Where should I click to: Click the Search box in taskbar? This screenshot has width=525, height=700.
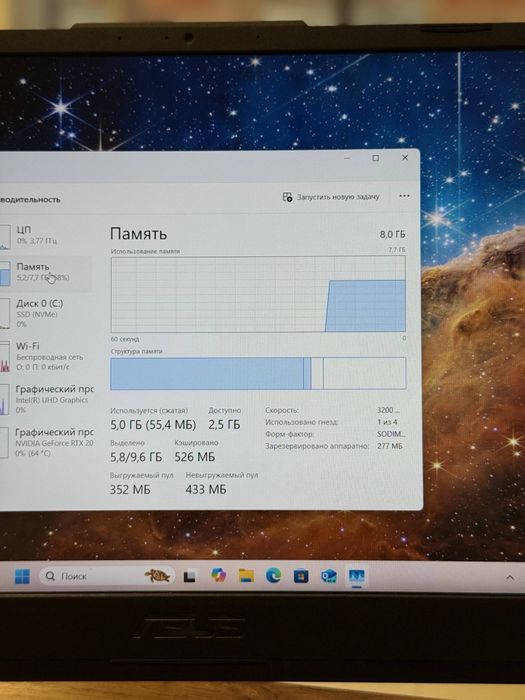pyautogui.click(x=107, y=576)
